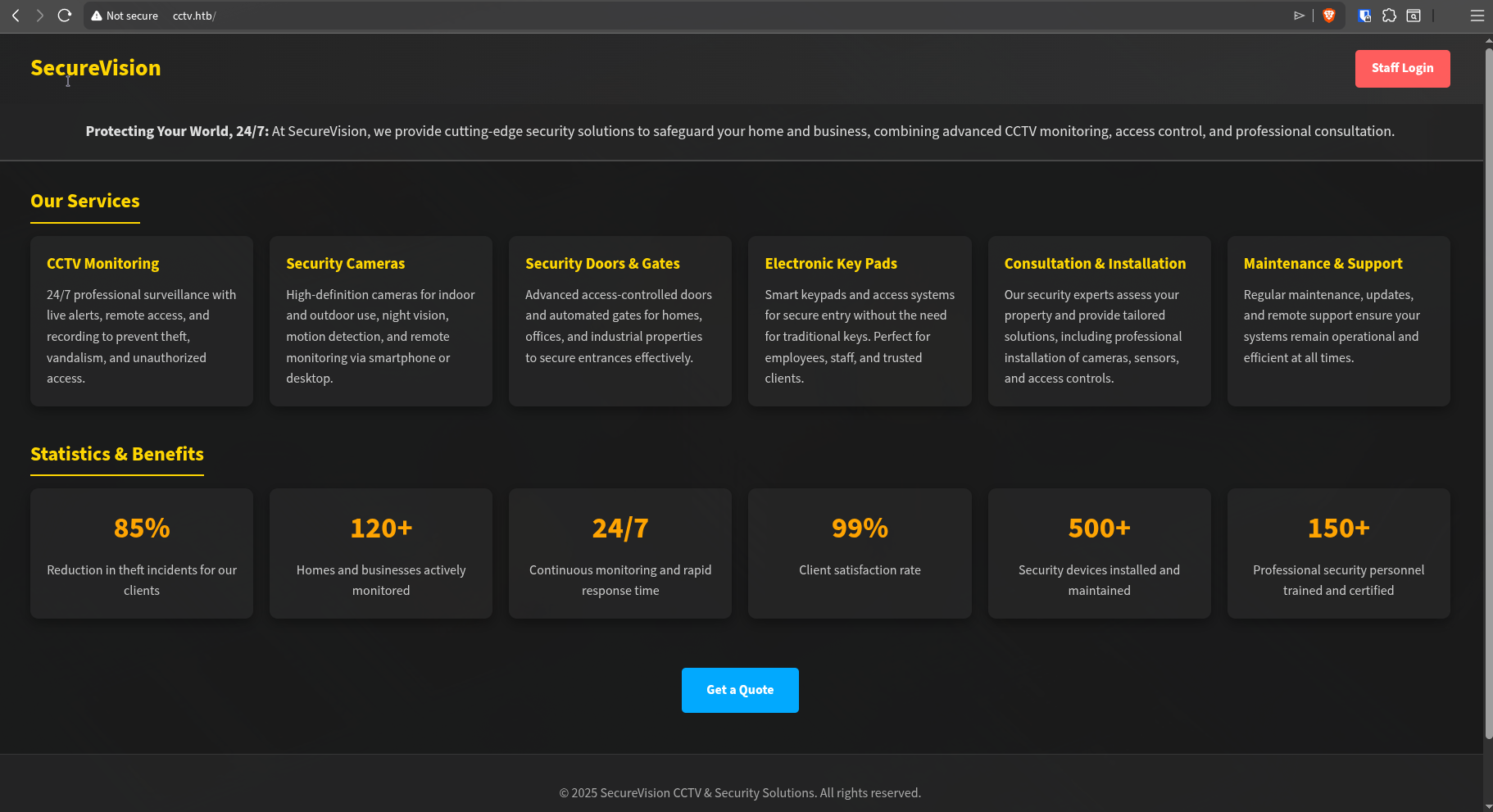Click 'Our security experts assess' paragraph
This screenshot has height=812, width=1493.
[x=1093, y=337]
